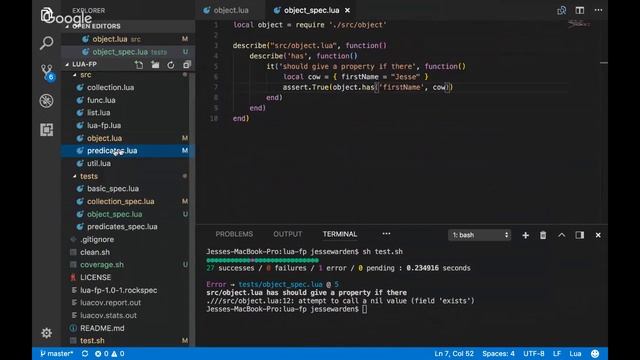
Task: Send feedback via smiley icon in status bar
Action: (x=595, y=353)
